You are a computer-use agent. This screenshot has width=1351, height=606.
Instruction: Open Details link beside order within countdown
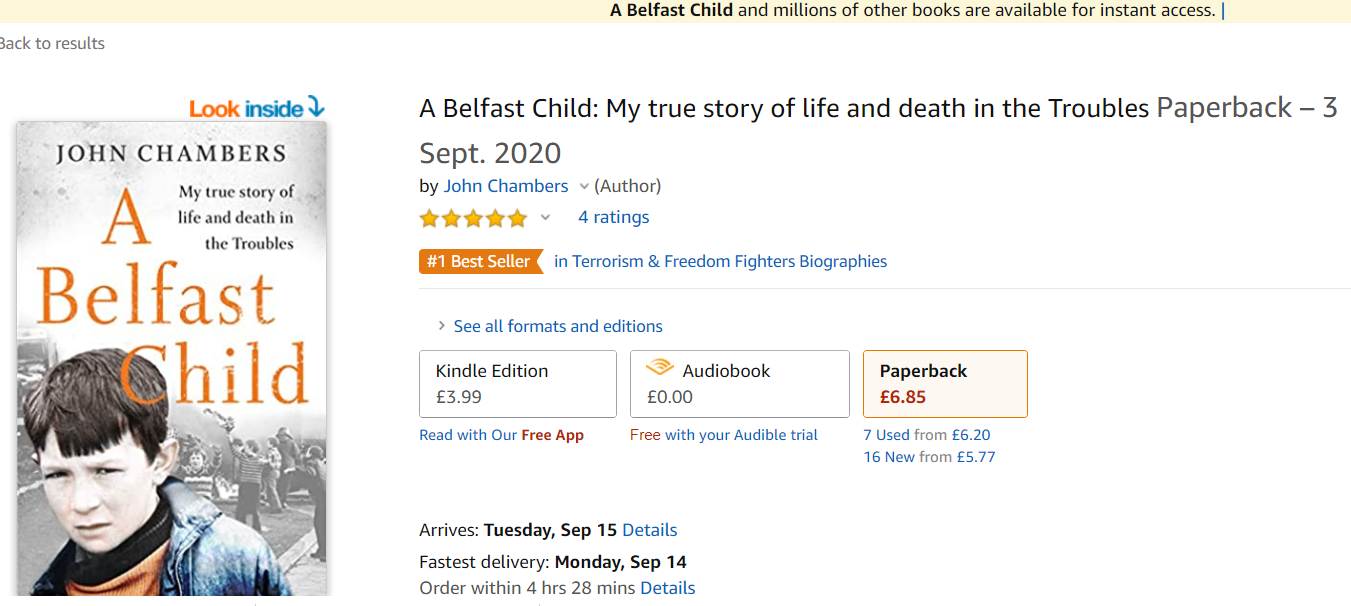pyautogui.click(x=667, y=588)
